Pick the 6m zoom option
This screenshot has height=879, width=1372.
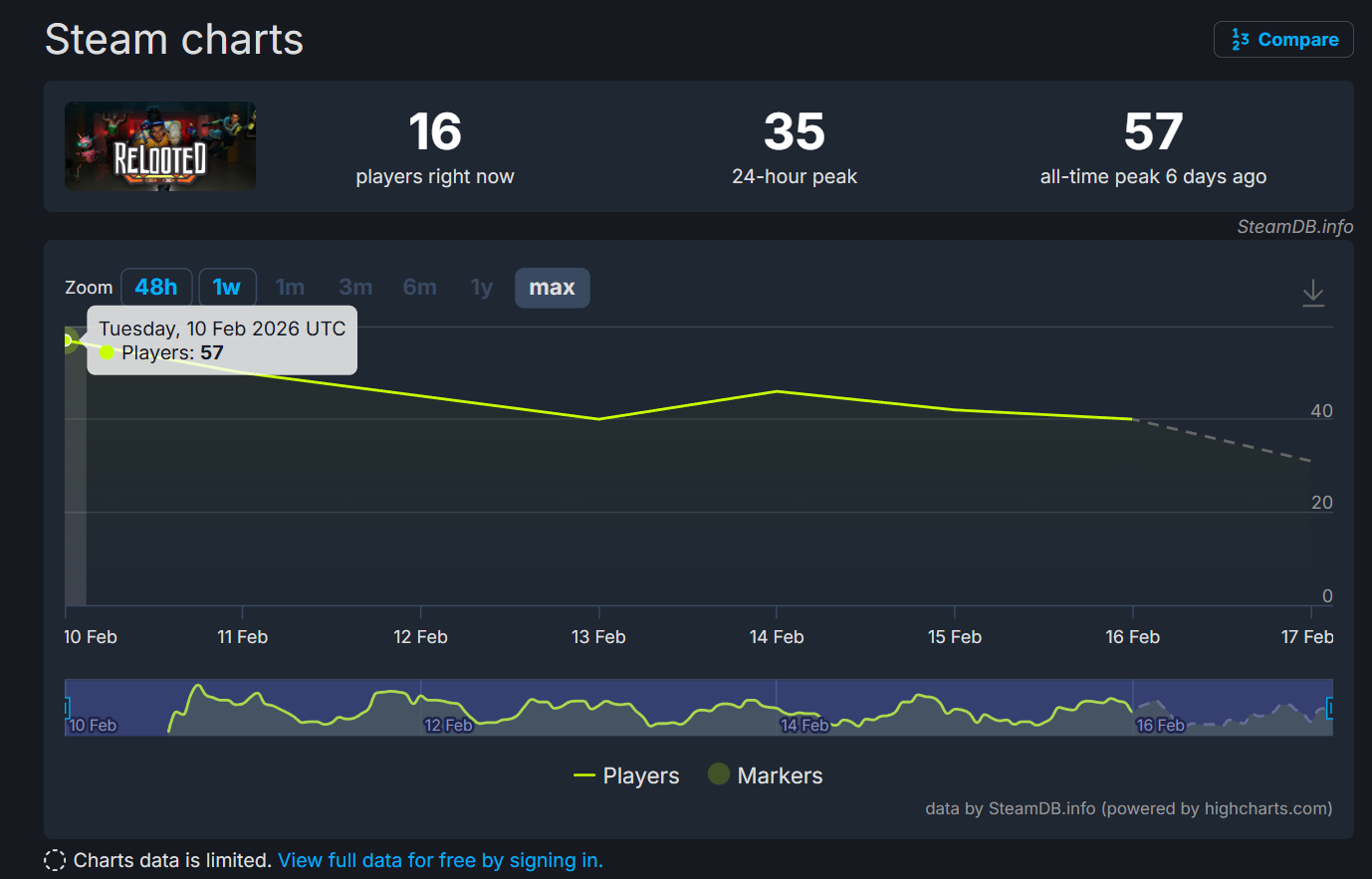pyautogui.click(x=419, y=288)
